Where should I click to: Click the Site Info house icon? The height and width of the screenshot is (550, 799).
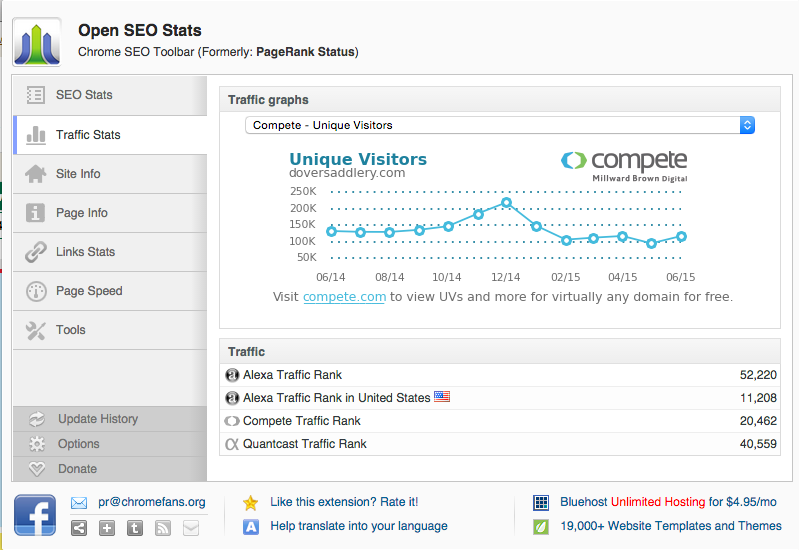point(36,174)
